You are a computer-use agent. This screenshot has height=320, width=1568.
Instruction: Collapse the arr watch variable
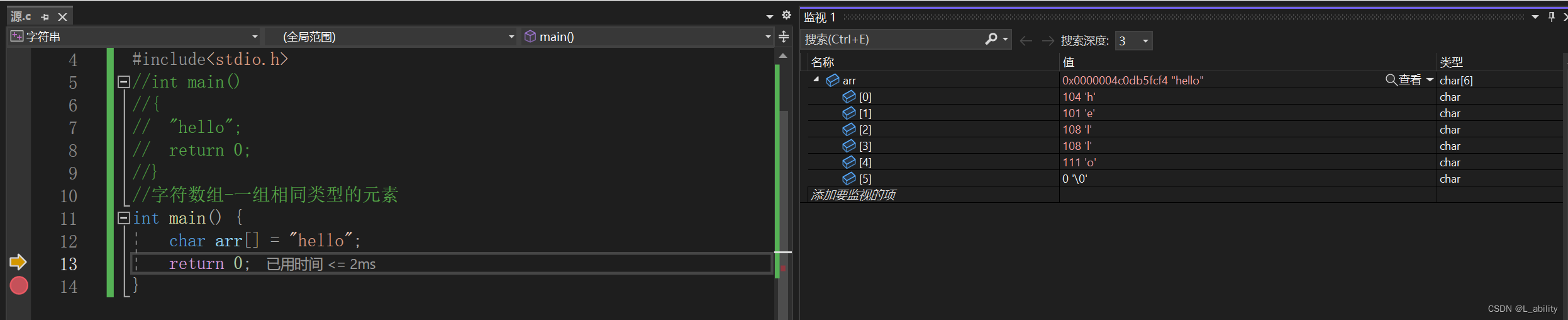[816, 79]
